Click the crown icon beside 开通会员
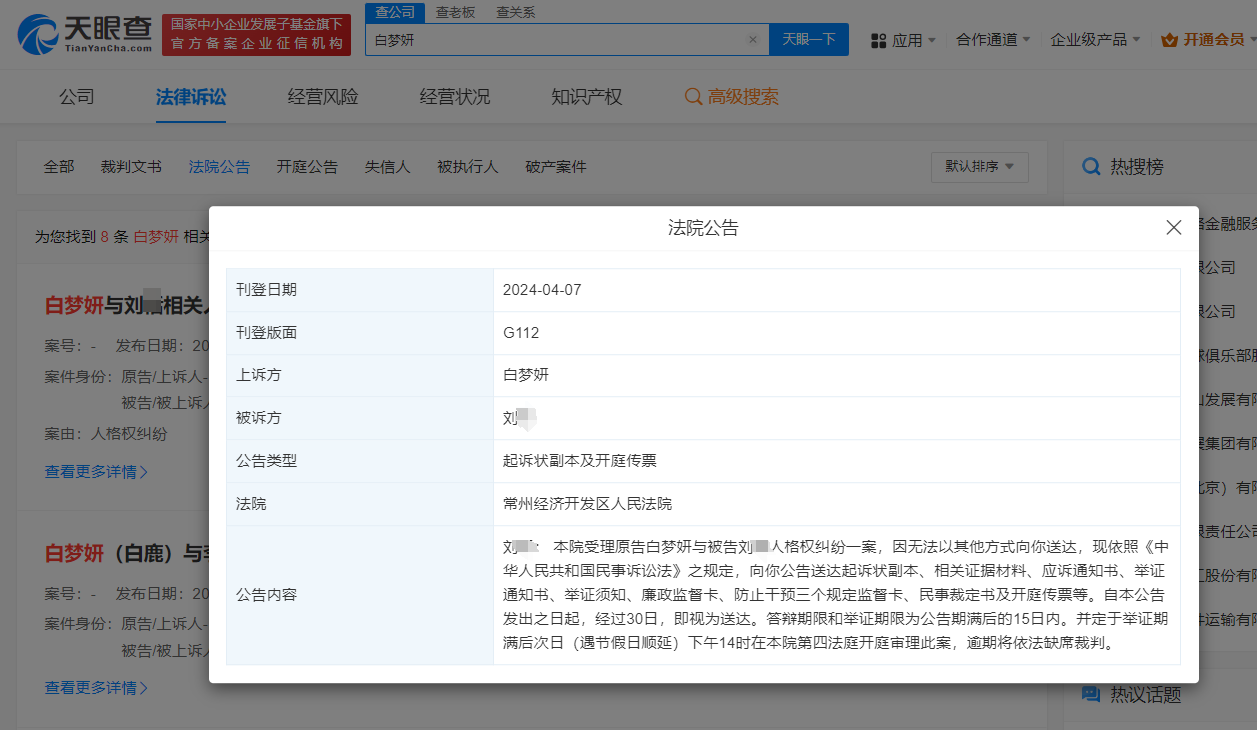The height and width of the screenshot is (730, 1257). click(x=1167, y=39)
